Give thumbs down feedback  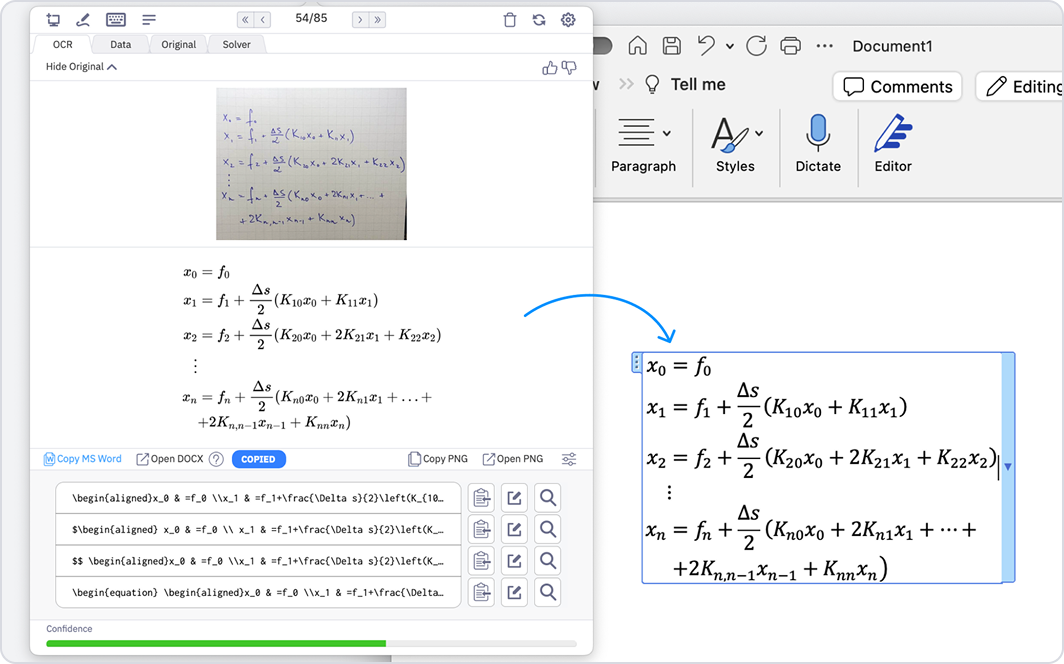pos(569,68)
